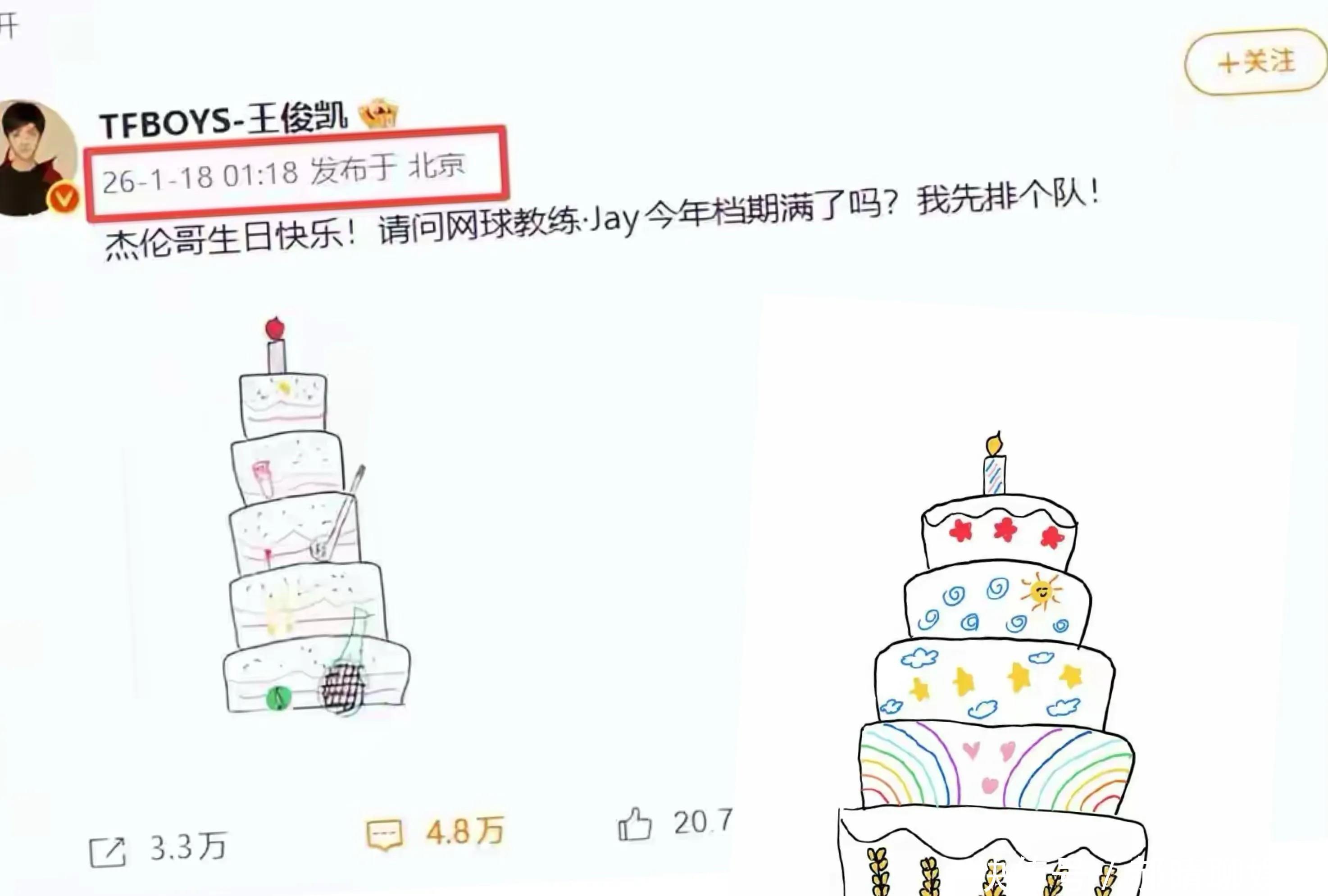Click the smiling sun on the right cake
The width and height of the screenshot is (1328, 896).
click(1041, 591)
